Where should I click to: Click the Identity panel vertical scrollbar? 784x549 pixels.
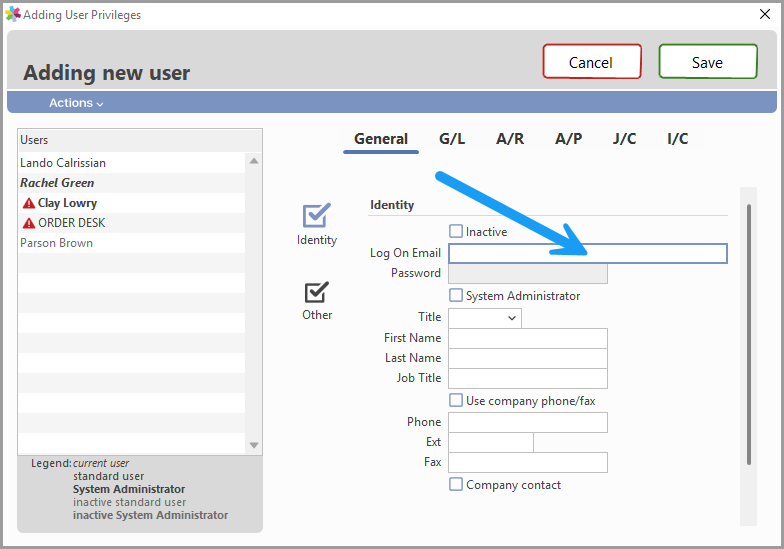[748, 334]
